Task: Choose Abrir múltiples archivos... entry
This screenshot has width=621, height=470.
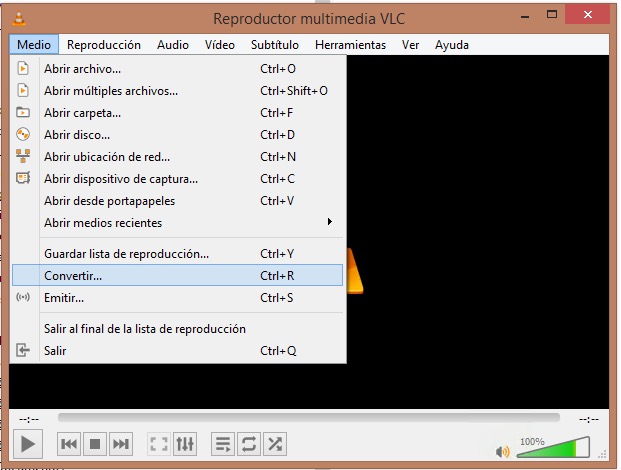Action: point(177,91)
